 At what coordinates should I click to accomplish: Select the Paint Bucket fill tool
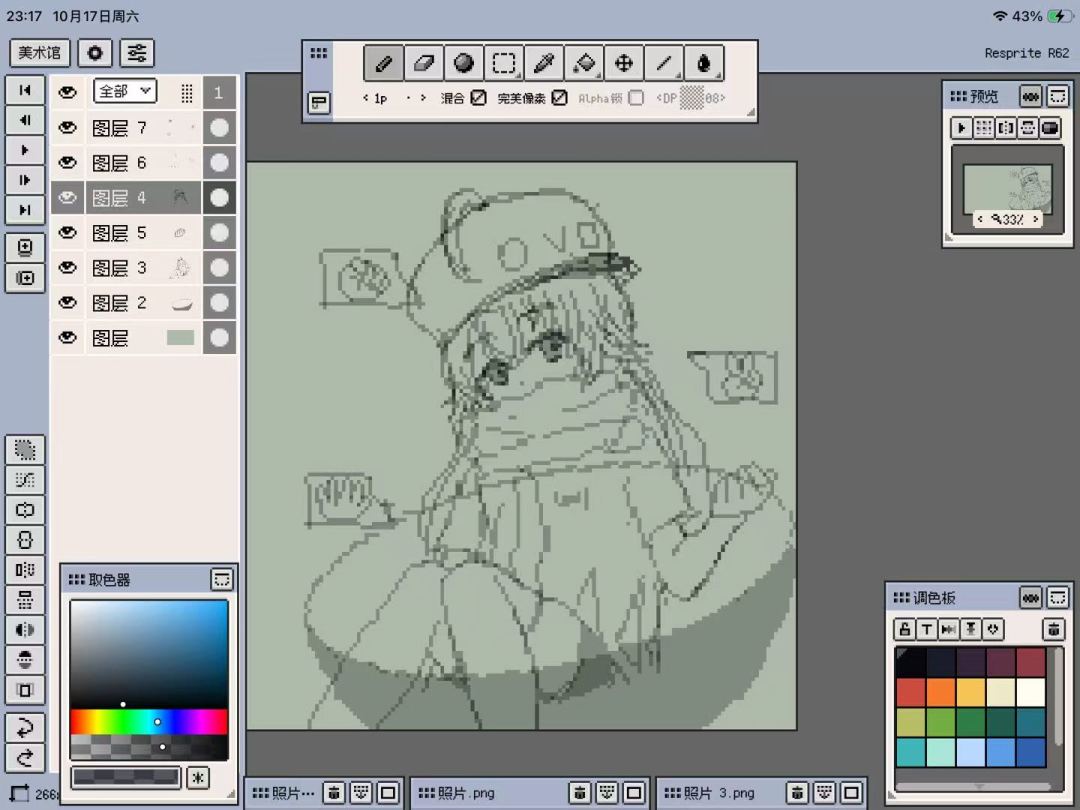pos(583,63)
